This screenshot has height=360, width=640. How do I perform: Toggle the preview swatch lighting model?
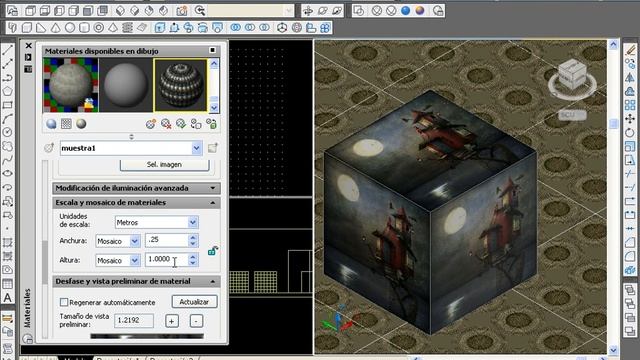[81, 124]
